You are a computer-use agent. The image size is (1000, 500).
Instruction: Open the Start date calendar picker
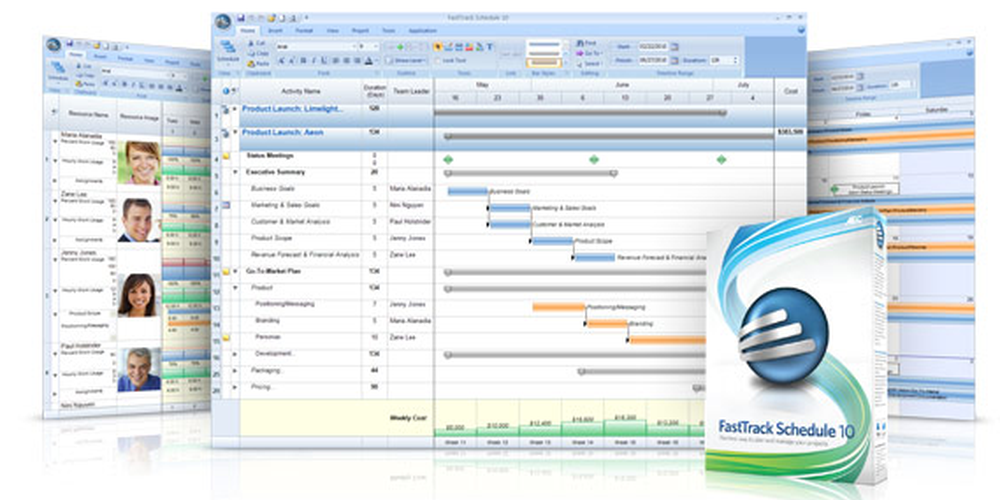[x=675, y=47]
